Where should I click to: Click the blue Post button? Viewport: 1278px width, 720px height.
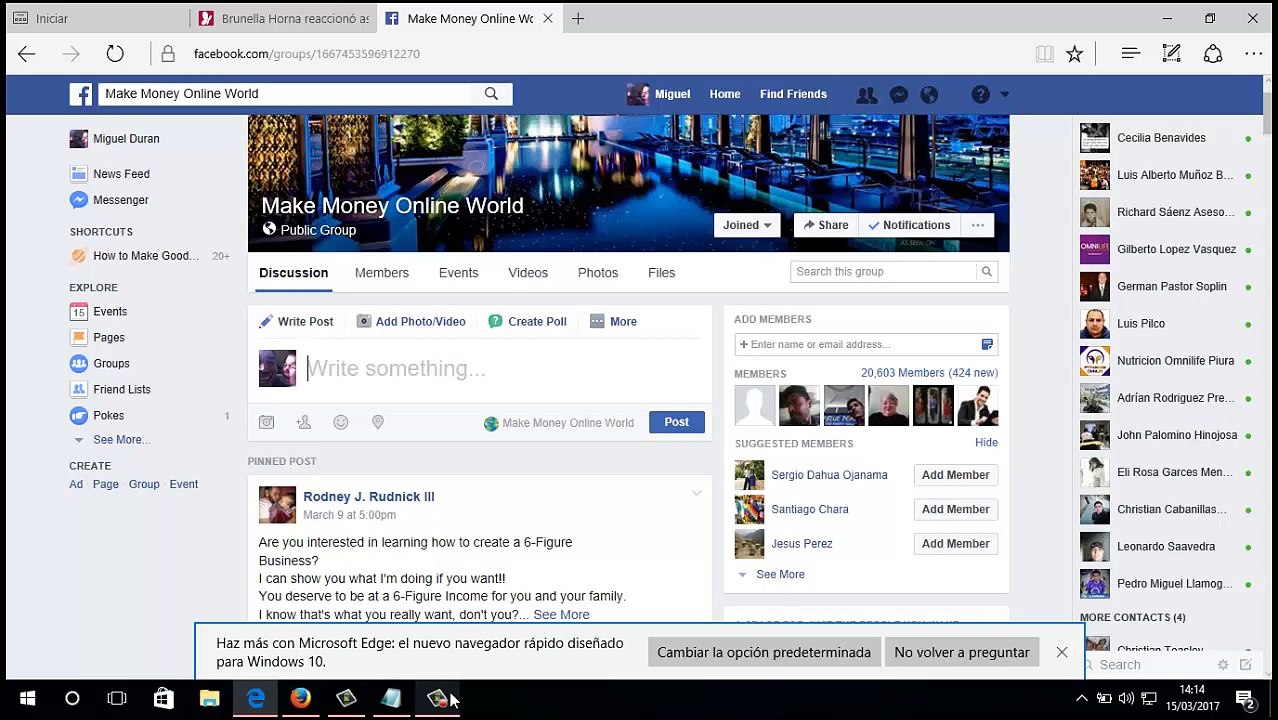pos(677,422)
